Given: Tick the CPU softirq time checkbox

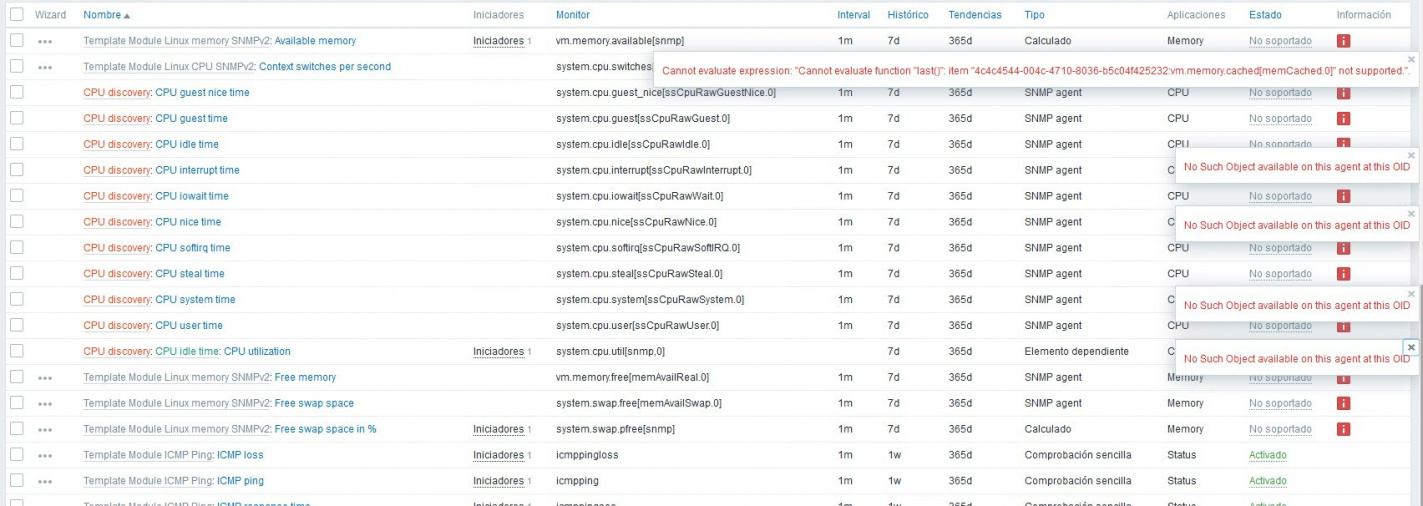Looking at the screenshot, I should (x=16, y=248).
